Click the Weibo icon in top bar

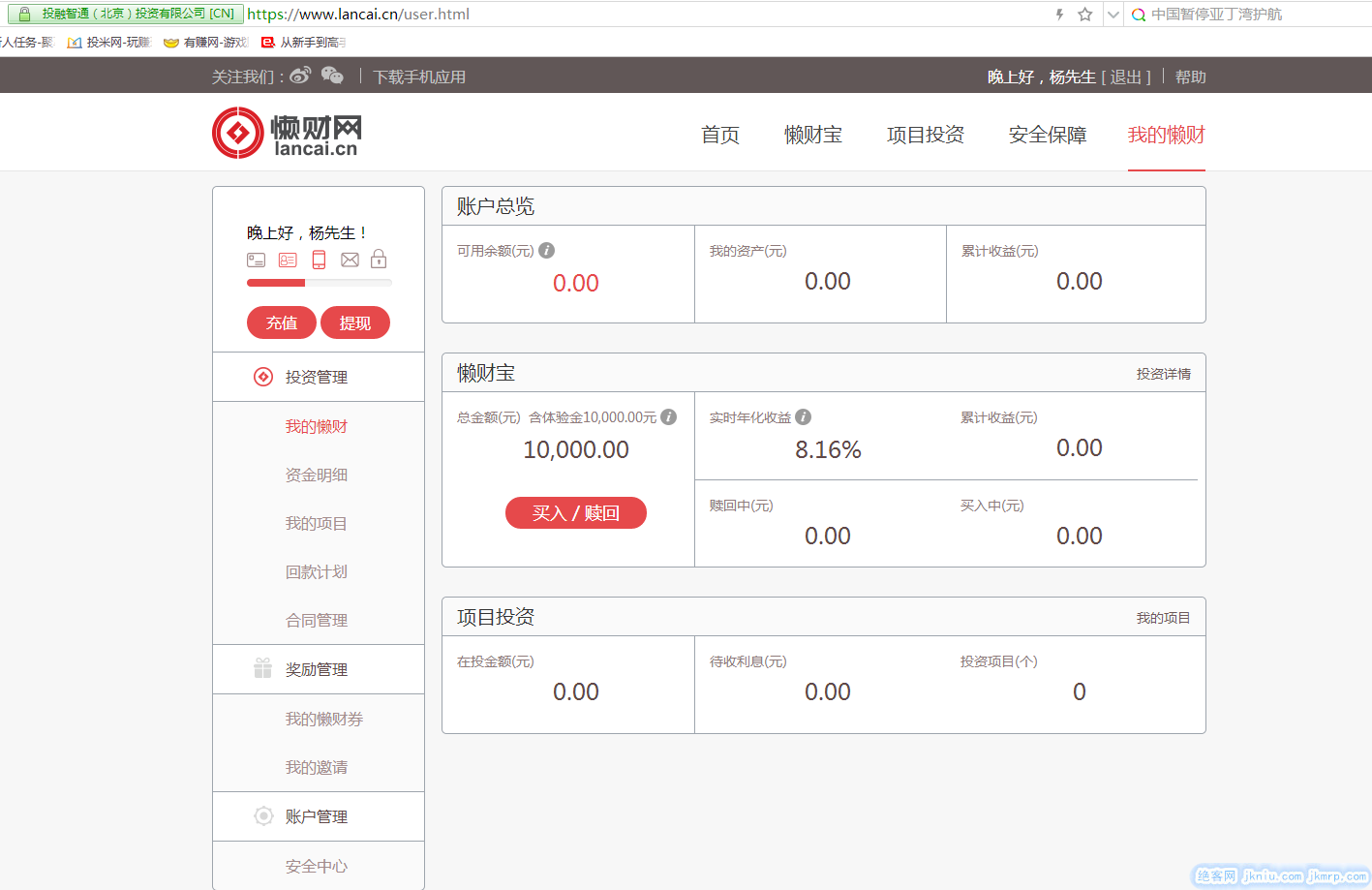coord(300,76)
